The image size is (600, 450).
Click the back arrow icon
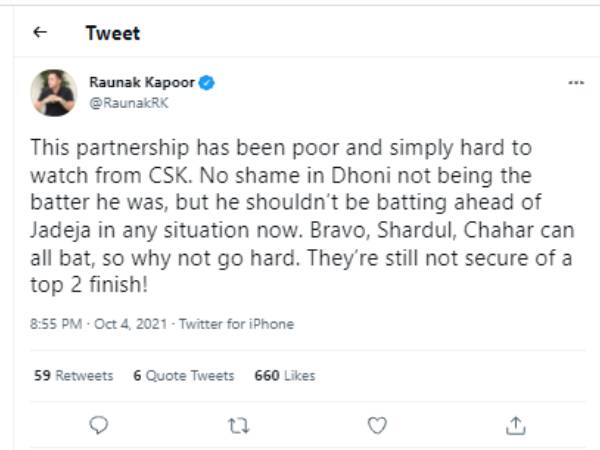[x=40, y=33]
